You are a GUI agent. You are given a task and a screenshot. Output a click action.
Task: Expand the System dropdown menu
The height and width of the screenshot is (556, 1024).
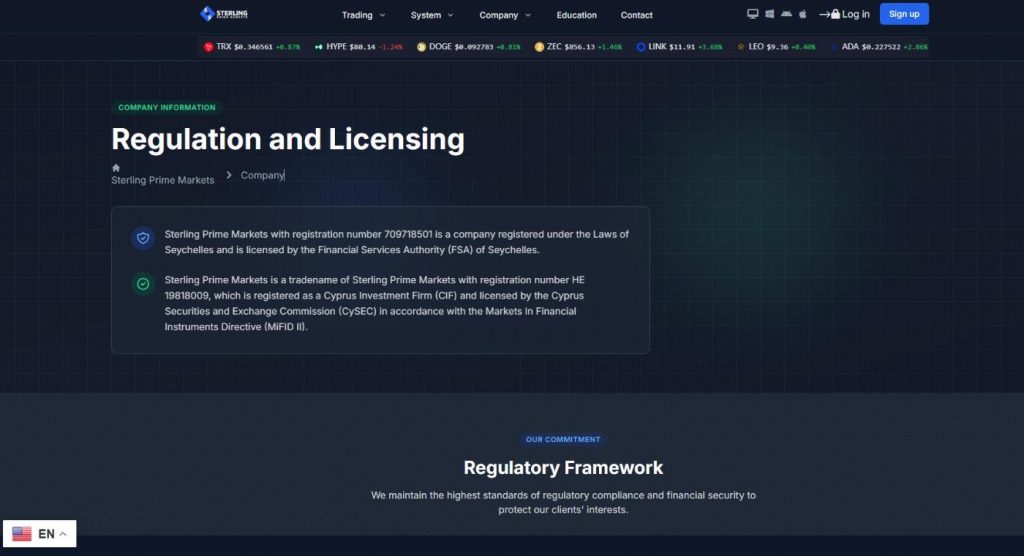coord(432,15)
